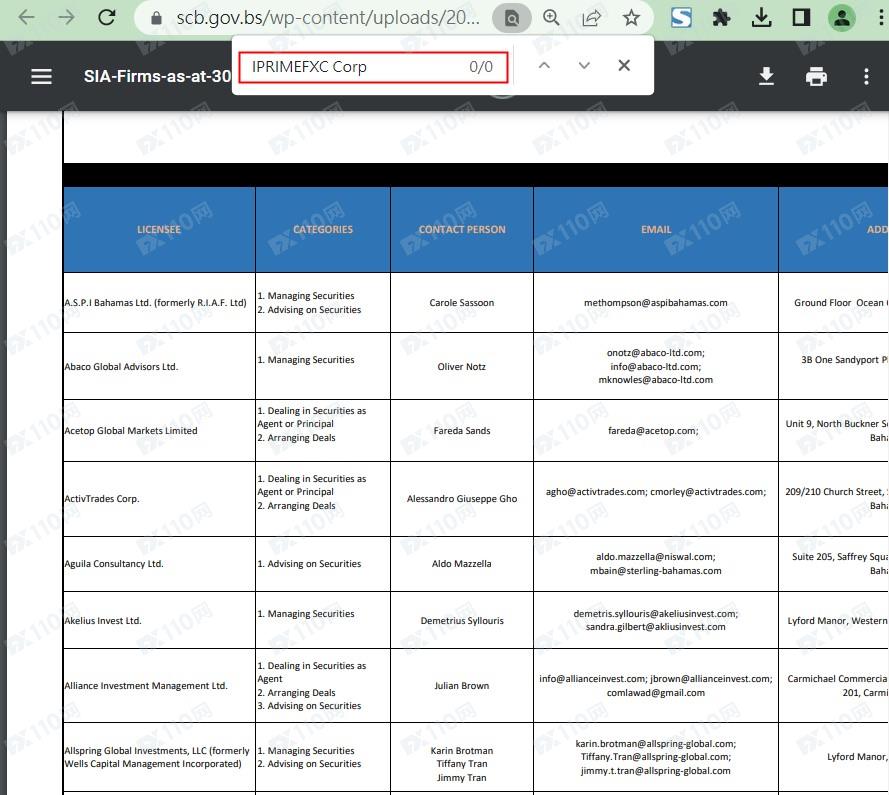Image resolution: width=889 pixels, height=795 pixels.
Task: Go to next find result
Action: click(x=584, y=66)
